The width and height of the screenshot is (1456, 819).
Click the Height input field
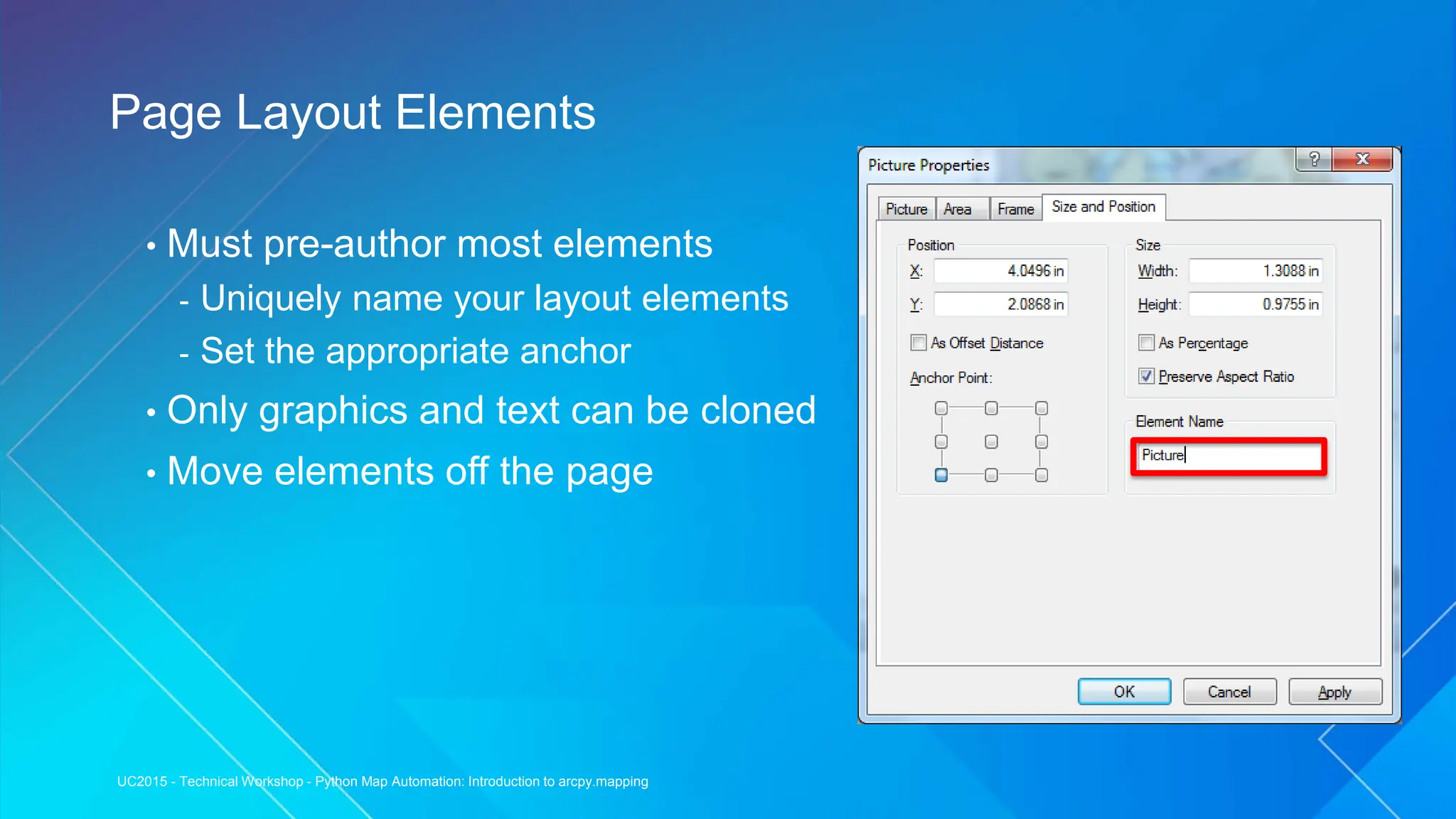(1256, 304)
